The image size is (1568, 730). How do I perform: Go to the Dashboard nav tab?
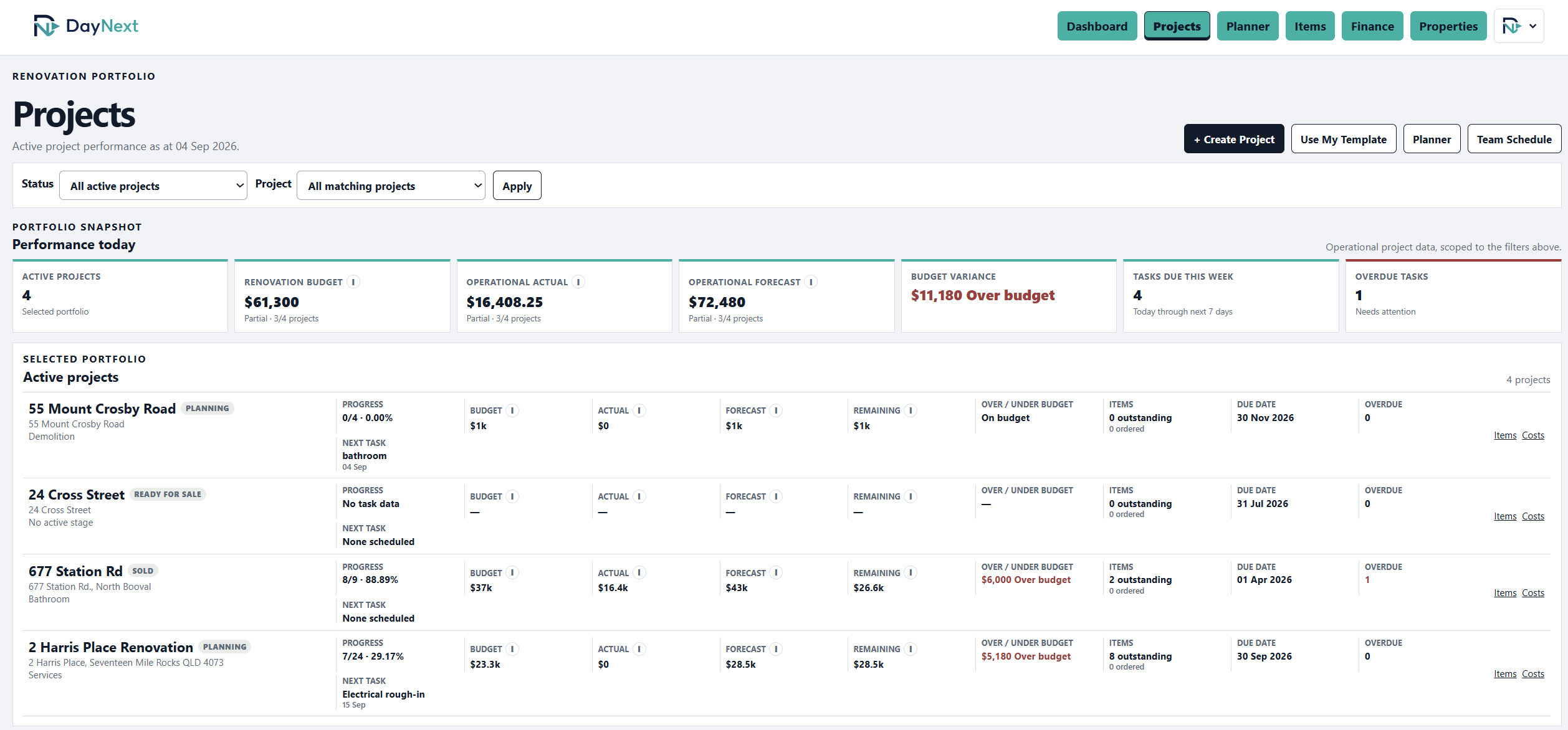coord(1097,26)
